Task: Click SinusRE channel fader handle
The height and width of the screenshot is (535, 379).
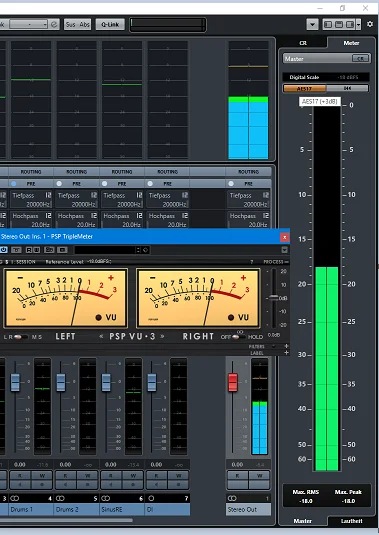Action: (x=106, y=382)
